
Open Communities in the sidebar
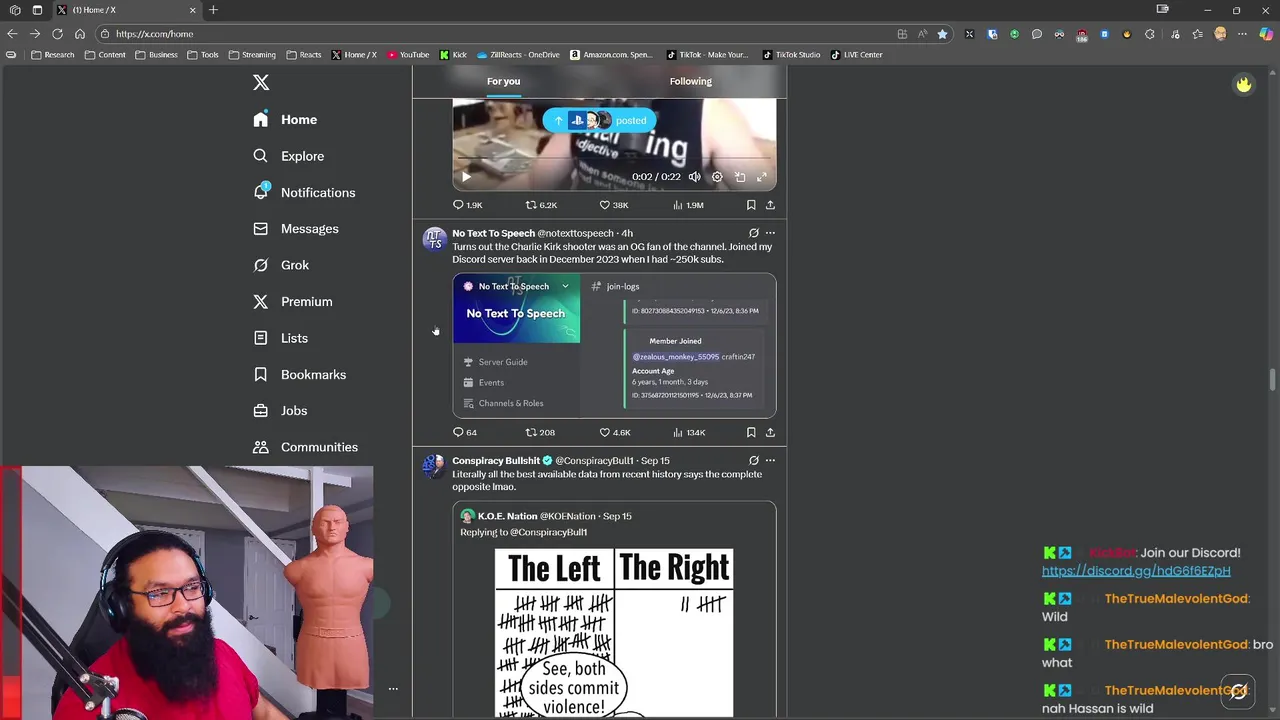pyautogui.click(x=305, y=447)
